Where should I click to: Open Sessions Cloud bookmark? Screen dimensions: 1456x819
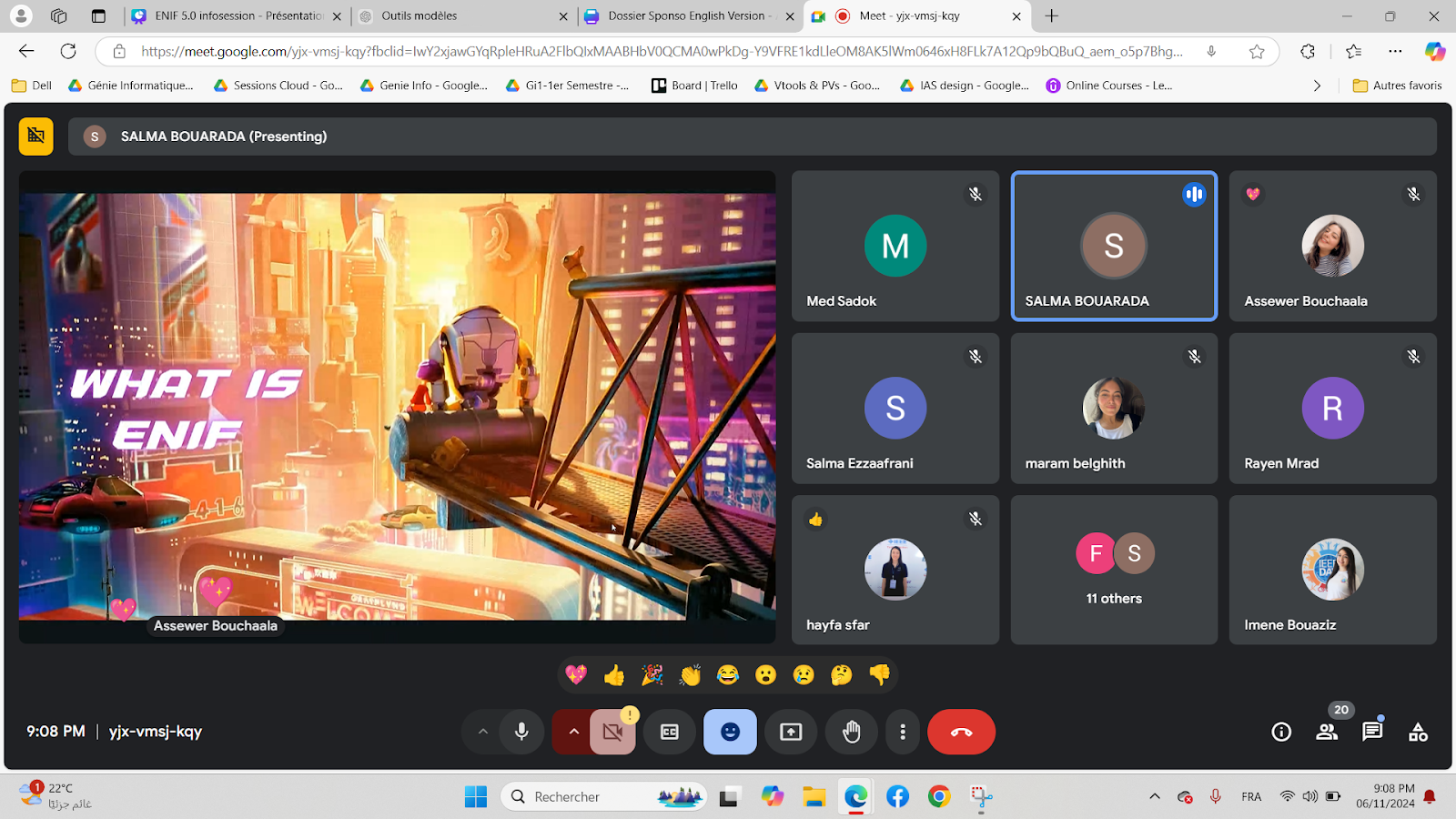pos(278,86)
